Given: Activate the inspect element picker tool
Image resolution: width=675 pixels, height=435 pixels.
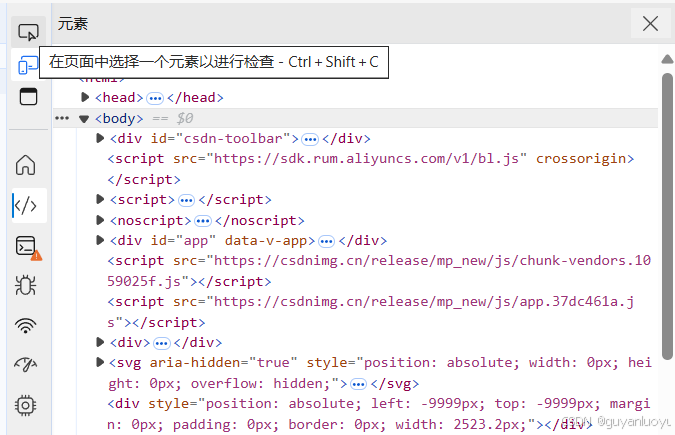Looking at the screenshot, I should pos(28,32).
